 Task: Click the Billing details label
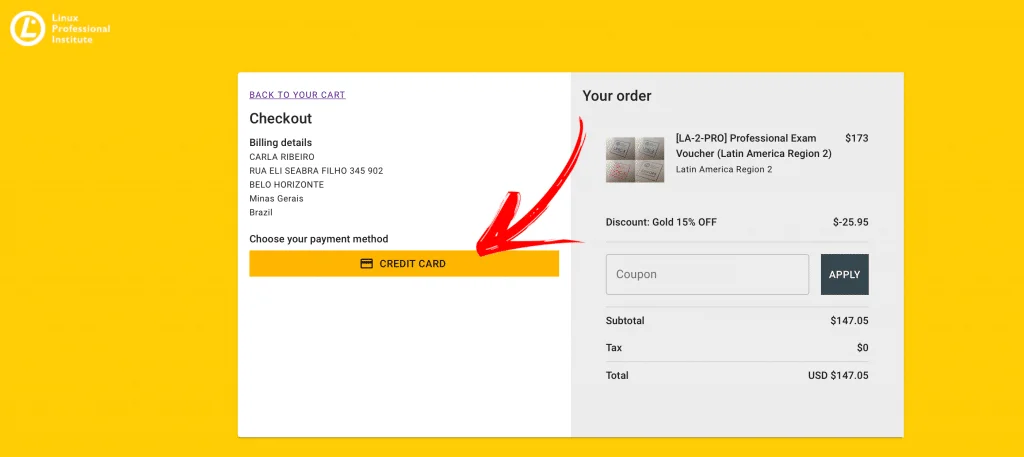click(x=281, y=143)
